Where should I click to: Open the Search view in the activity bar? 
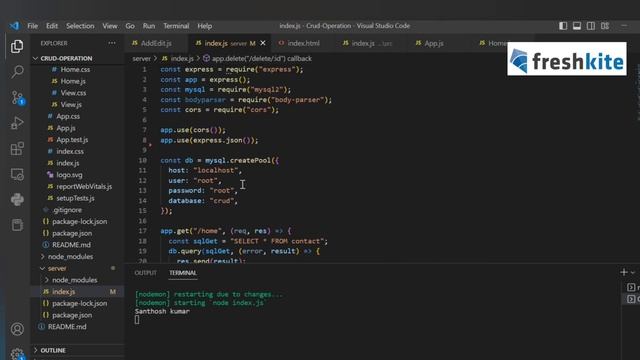17,72
